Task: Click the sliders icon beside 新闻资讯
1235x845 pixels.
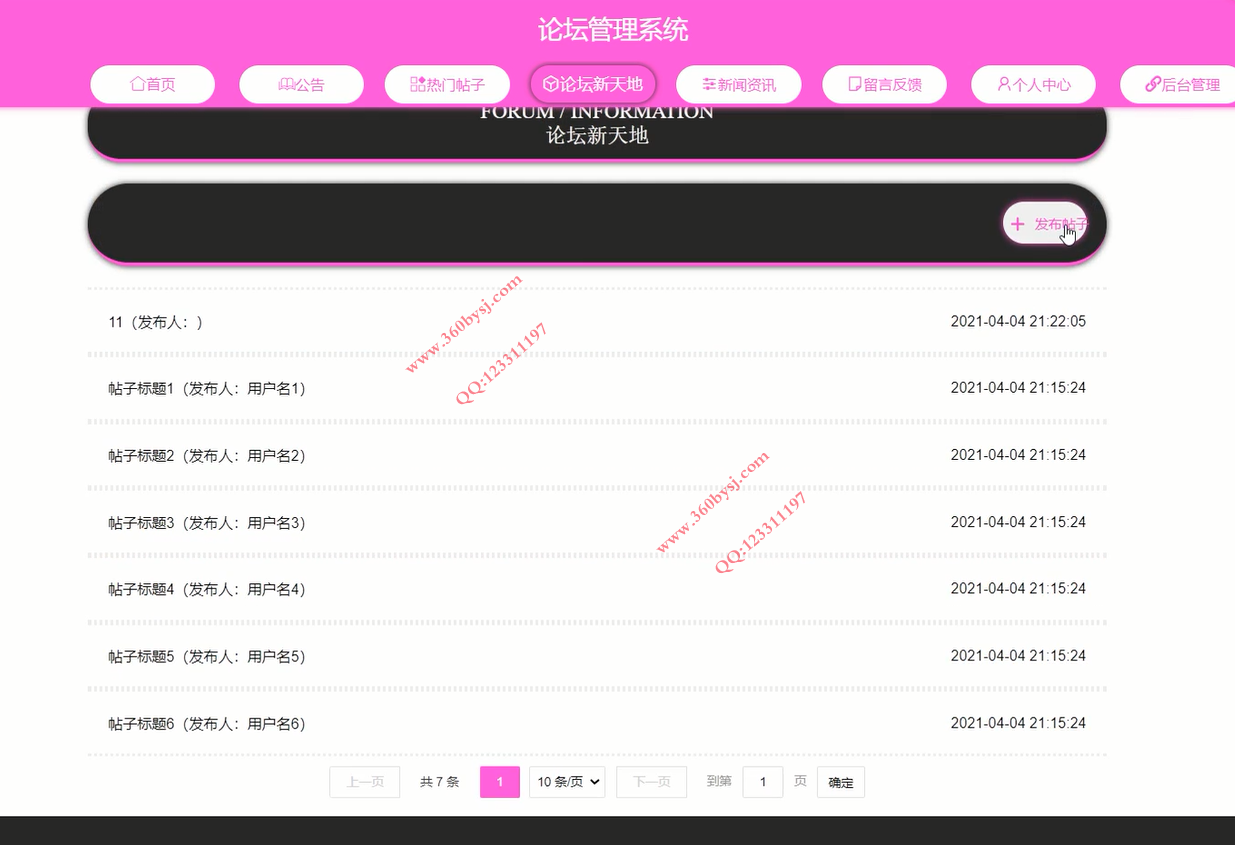Action: point(709,84)
